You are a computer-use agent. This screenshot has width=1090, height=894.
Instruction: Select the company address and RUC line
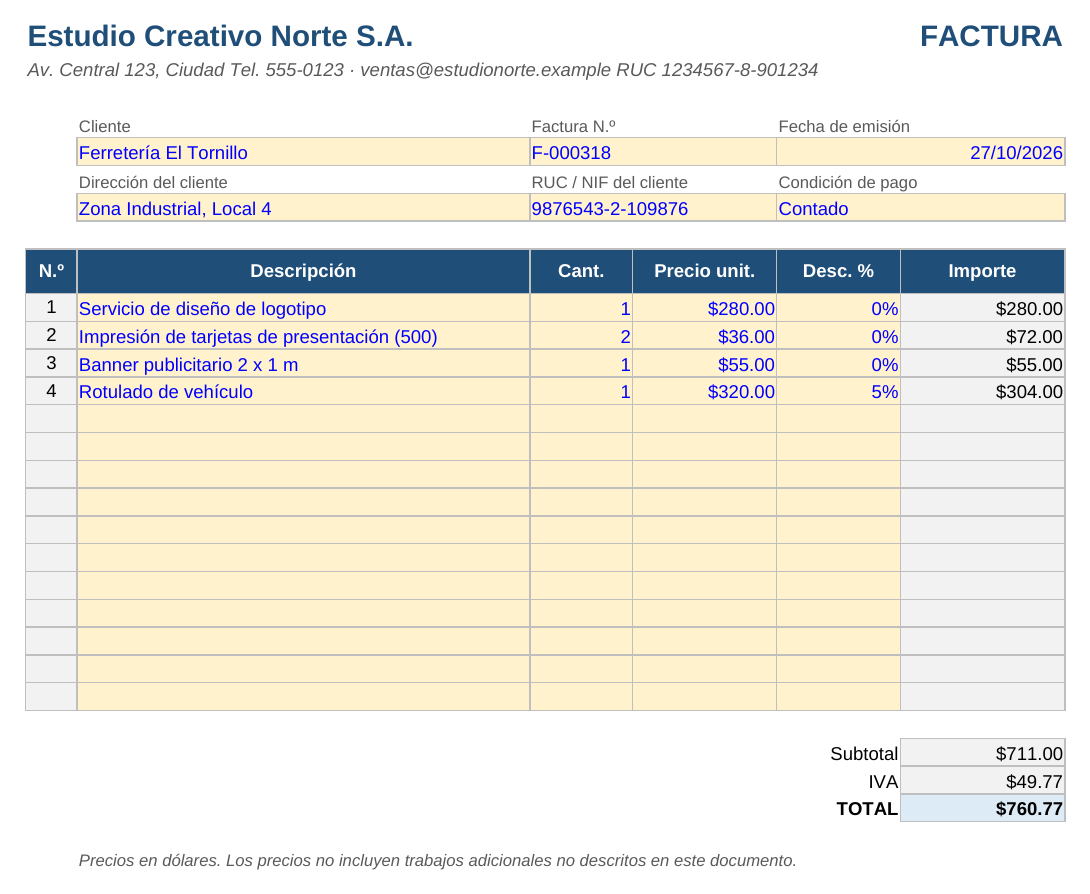[423, 70]
